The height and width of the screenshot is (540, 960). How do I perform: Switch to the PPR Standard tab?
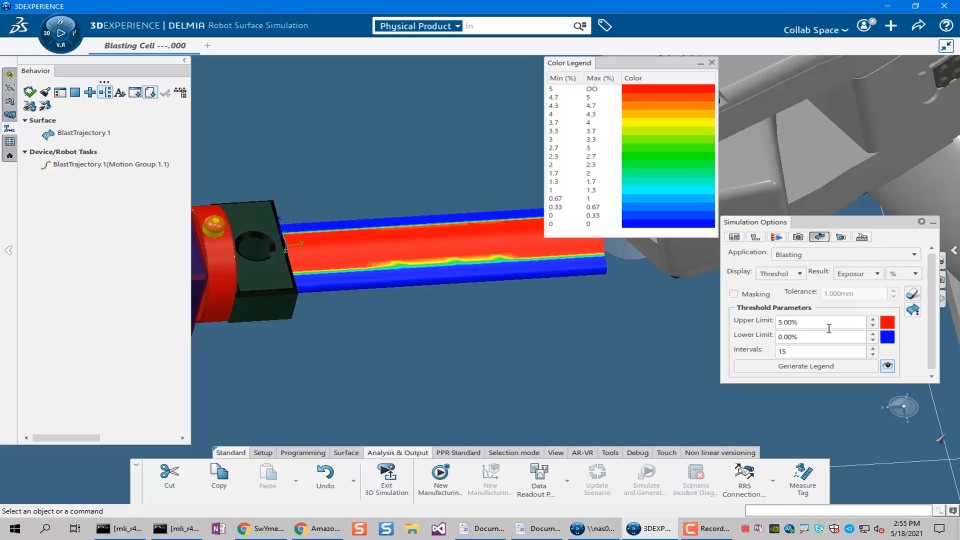(458, 452)
